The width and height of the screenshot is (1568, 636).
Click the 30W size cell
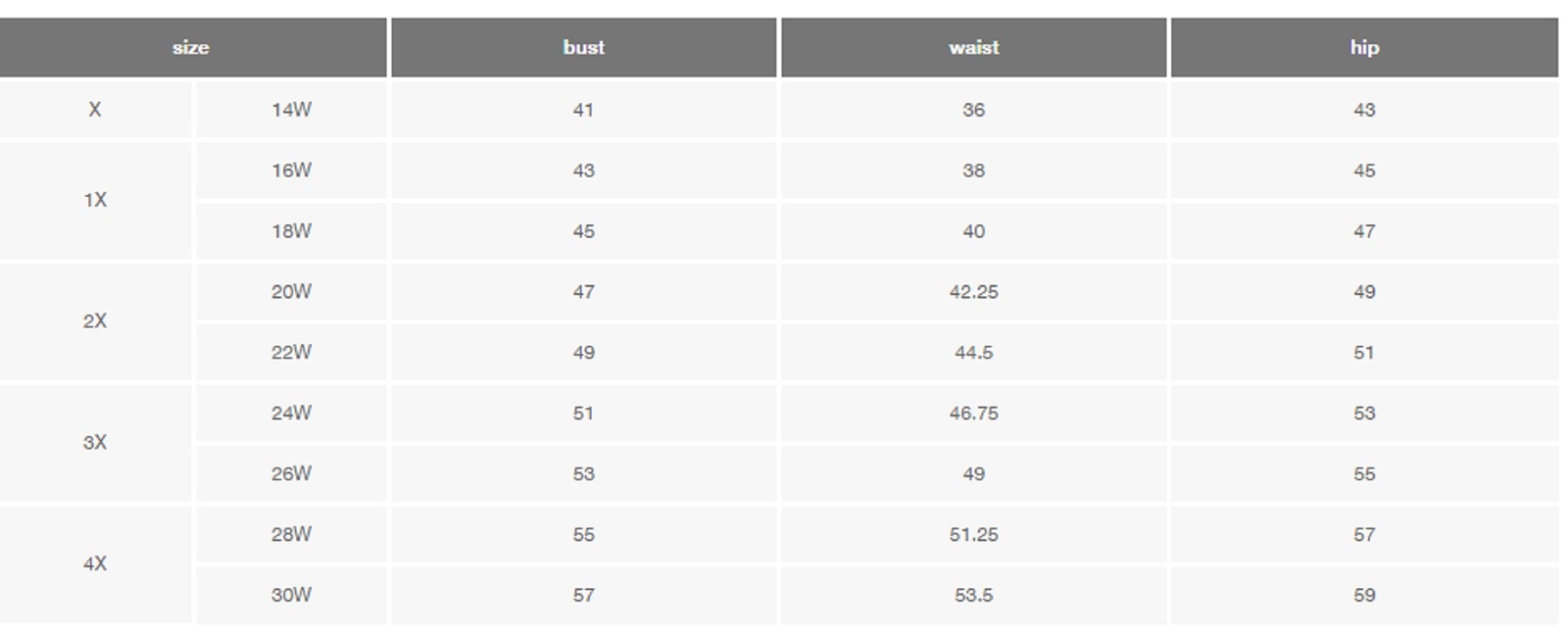click(291, 595)
